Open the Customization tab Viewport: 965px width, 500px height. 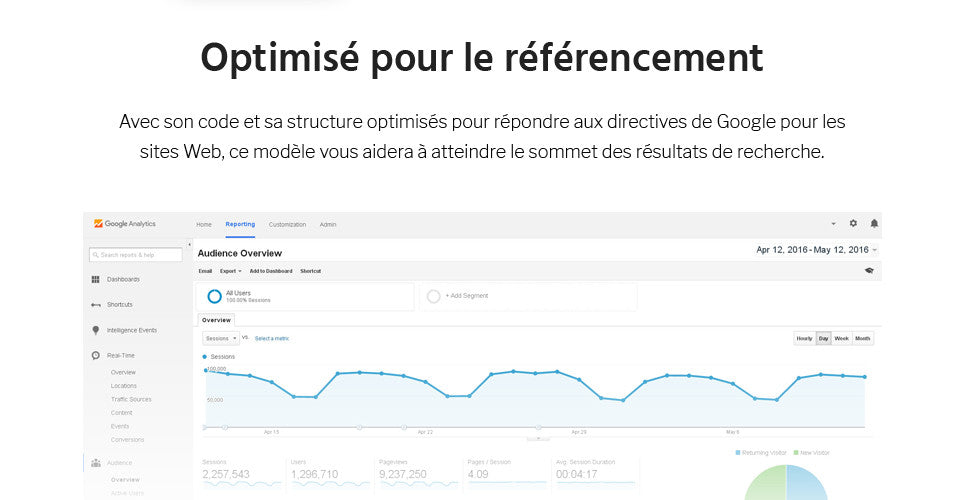coord(287,225)
